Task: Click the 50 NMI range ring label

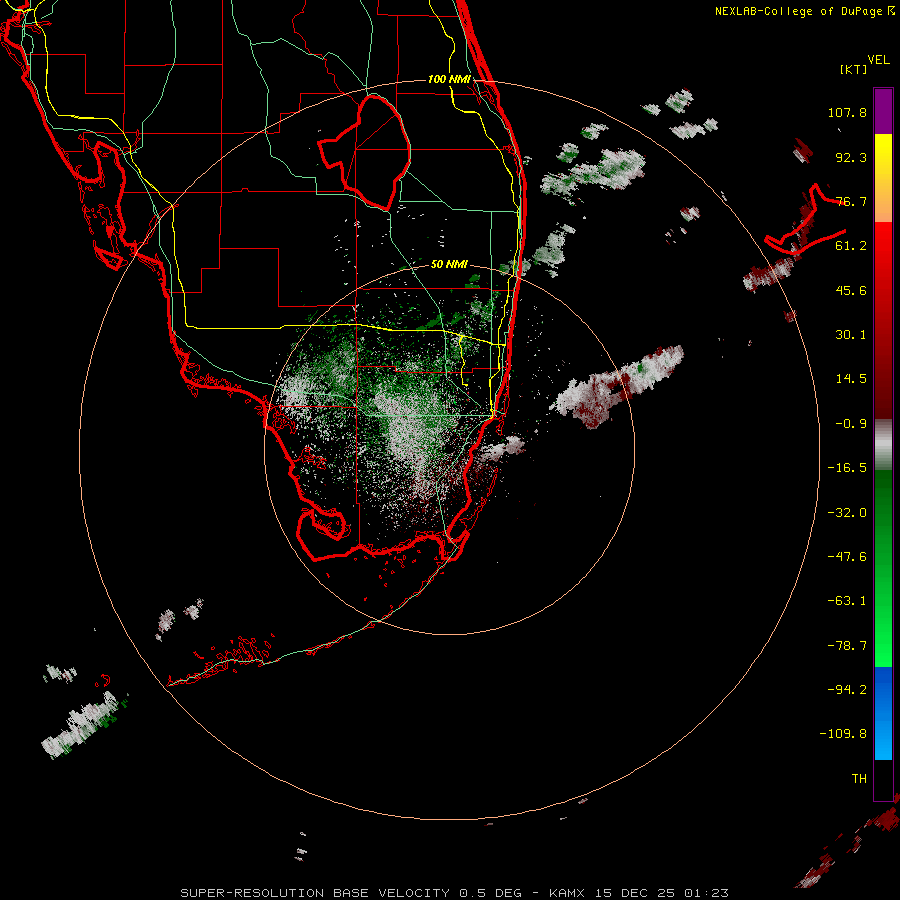Action: coord(449,265)
